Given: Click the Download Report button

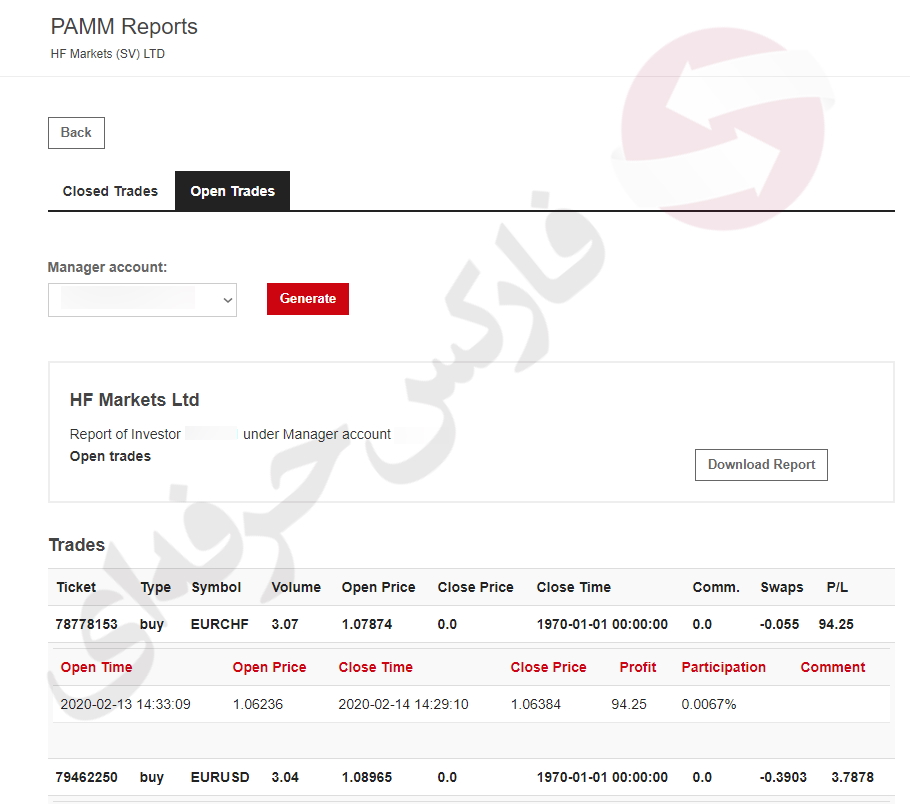Looking at the screenshot, I should tap(761, 464).
